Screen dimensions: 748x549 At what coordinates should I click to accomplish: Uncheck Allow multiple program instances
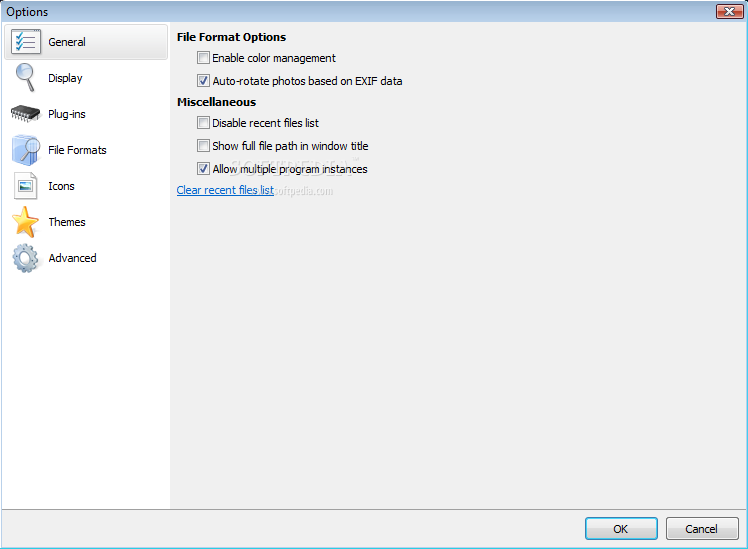203,168
